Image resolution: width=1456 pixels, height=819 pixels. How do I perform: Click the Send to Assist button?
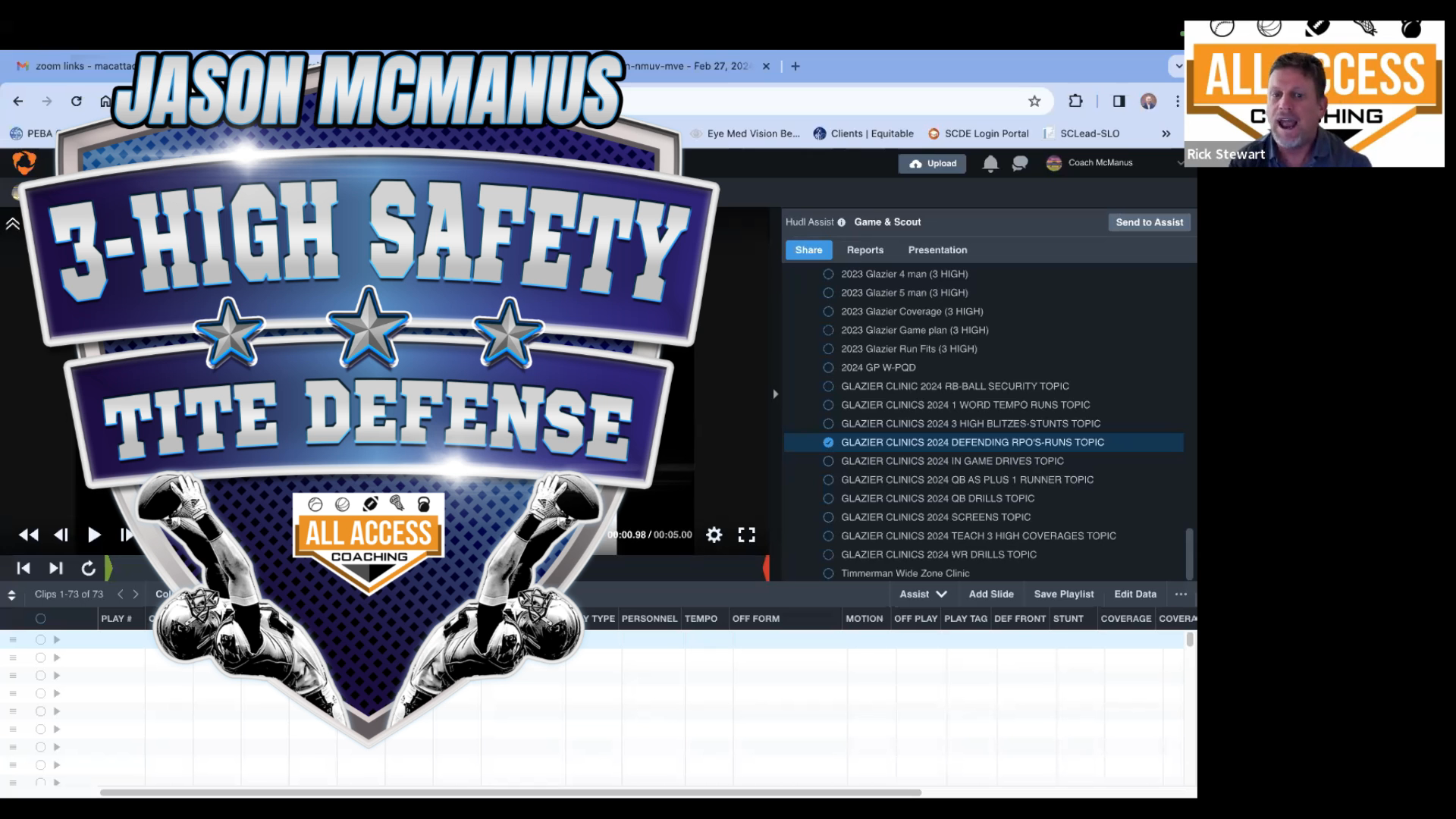pyautogui.click(x=1149, y=222)
